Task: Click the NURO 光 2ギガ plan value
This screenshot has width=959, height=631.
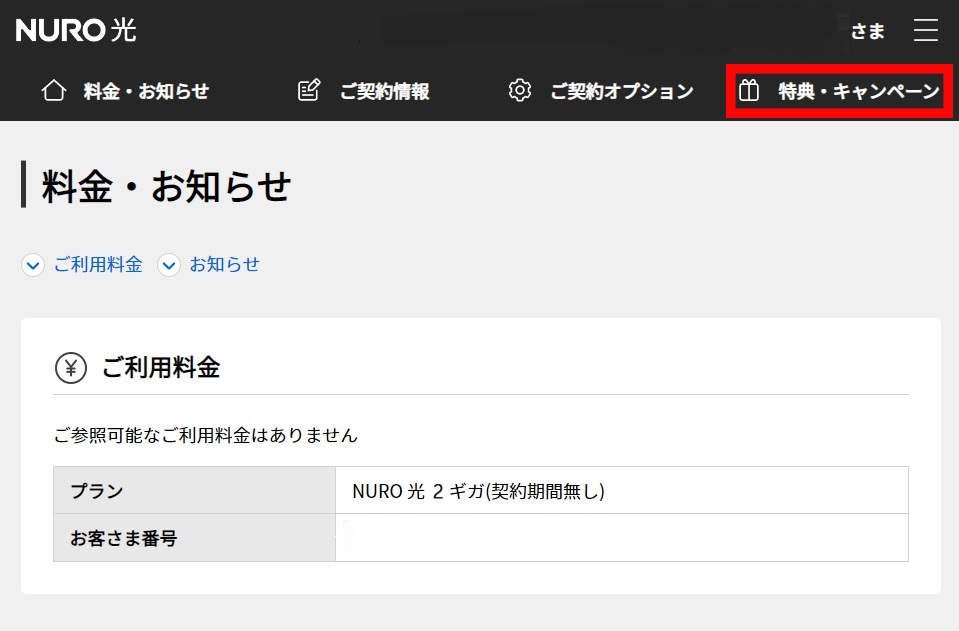Action: 479,491
